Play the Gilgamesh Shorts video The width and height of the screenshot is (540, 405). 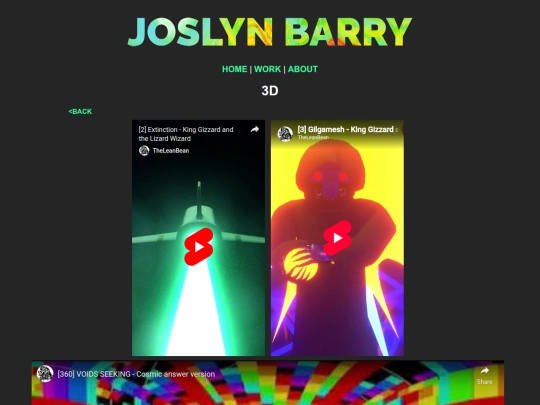point(338,238)
